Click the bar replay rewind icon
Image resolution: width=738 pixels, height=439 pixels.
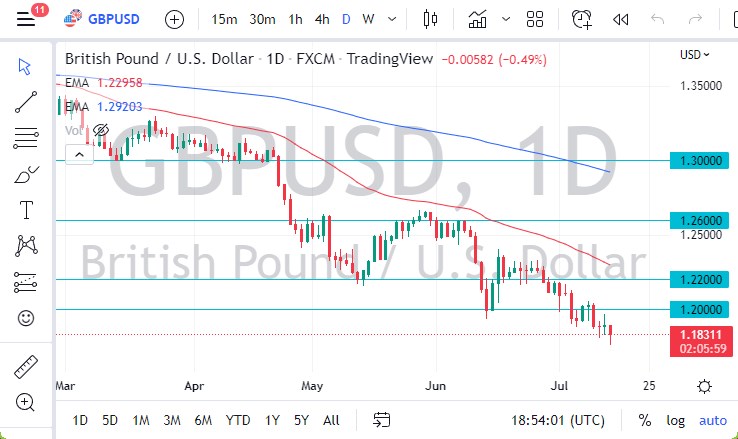click(621, 19)
